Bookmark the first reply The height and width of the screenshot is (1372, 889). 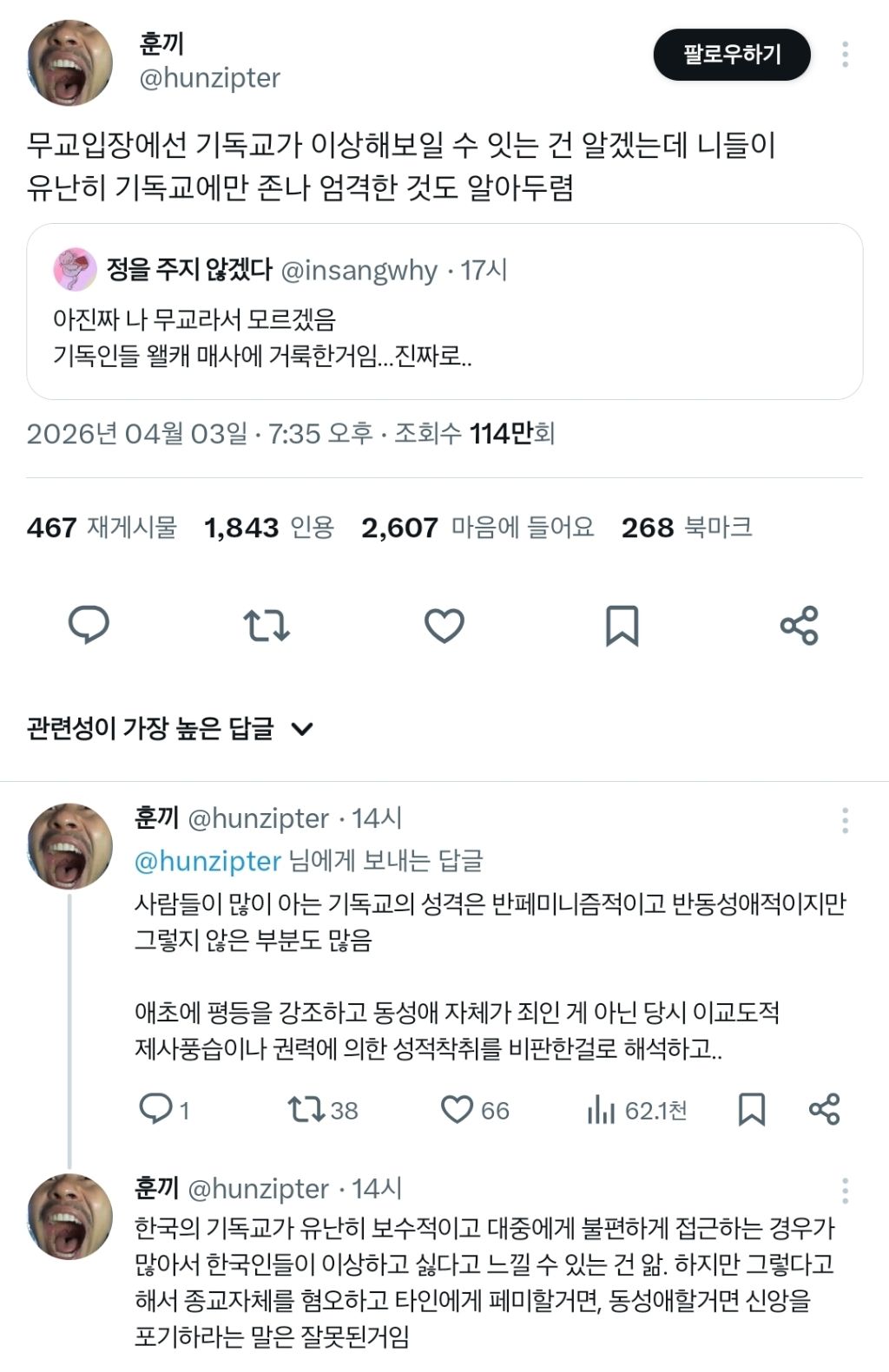(x=751, y=1109)
